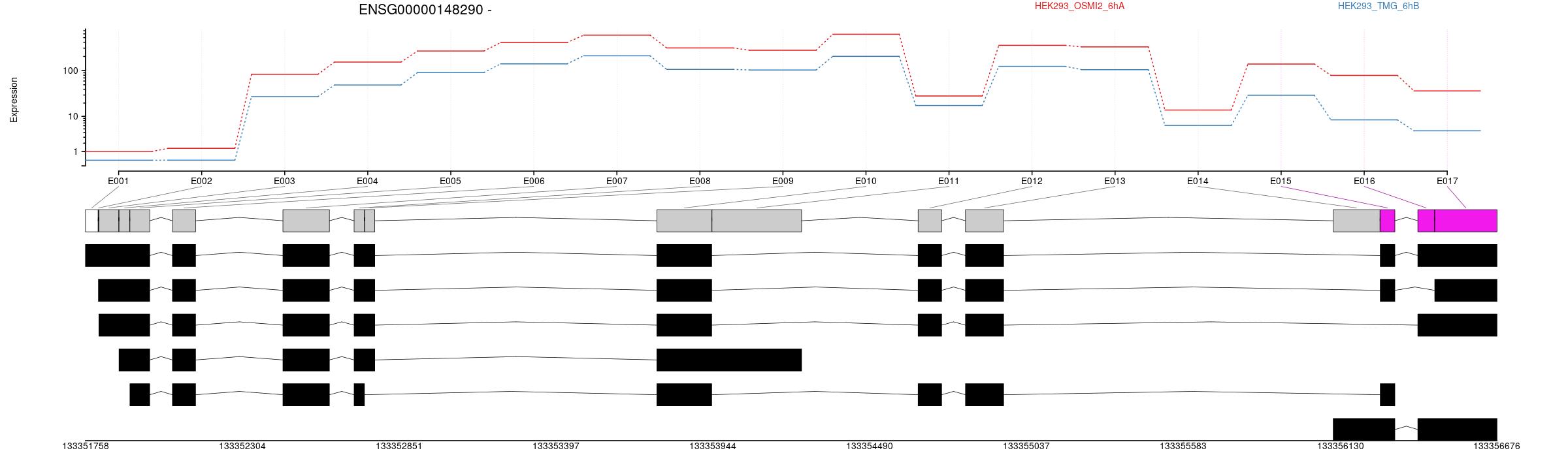The width and height of the screenshot is (1568, 457).
Task: Click the large magenta exon in gene model
Action: tap(1465, 221)
